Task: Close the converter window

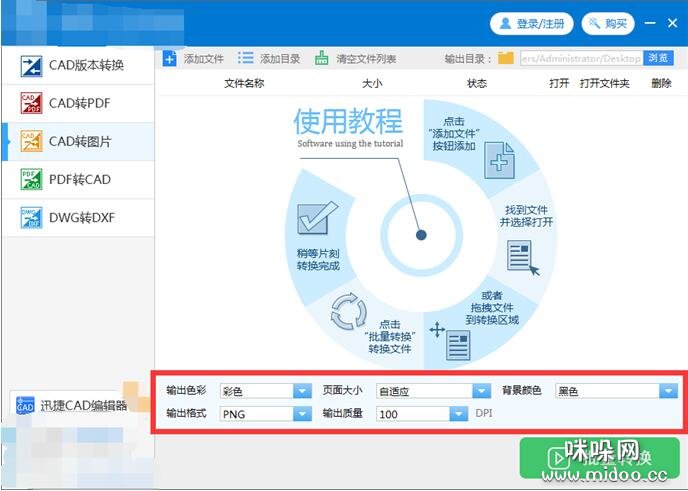Action: (673, 23)
